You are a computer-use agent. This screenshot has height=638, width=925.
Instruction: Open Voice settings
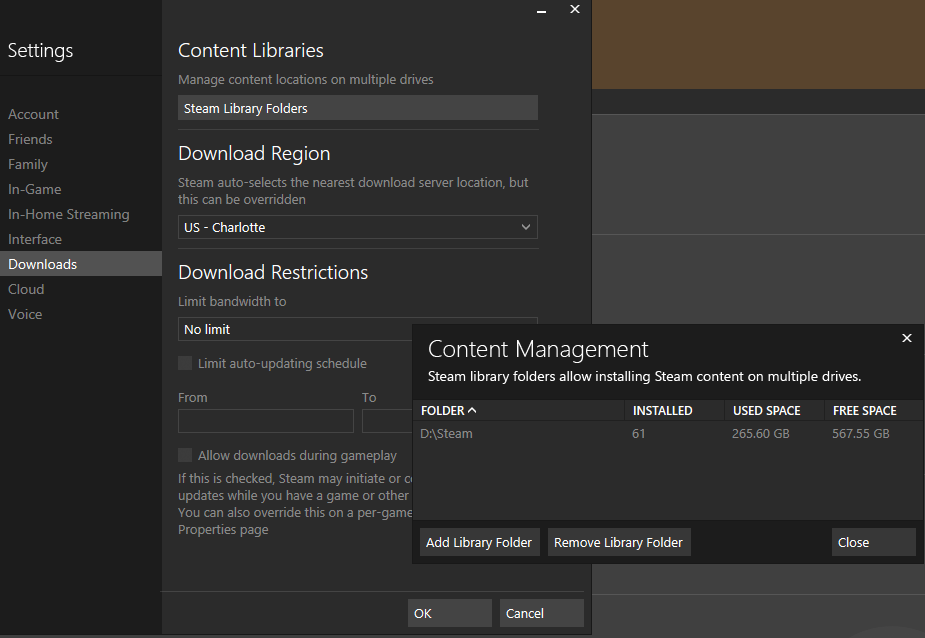tap(25, 314)
